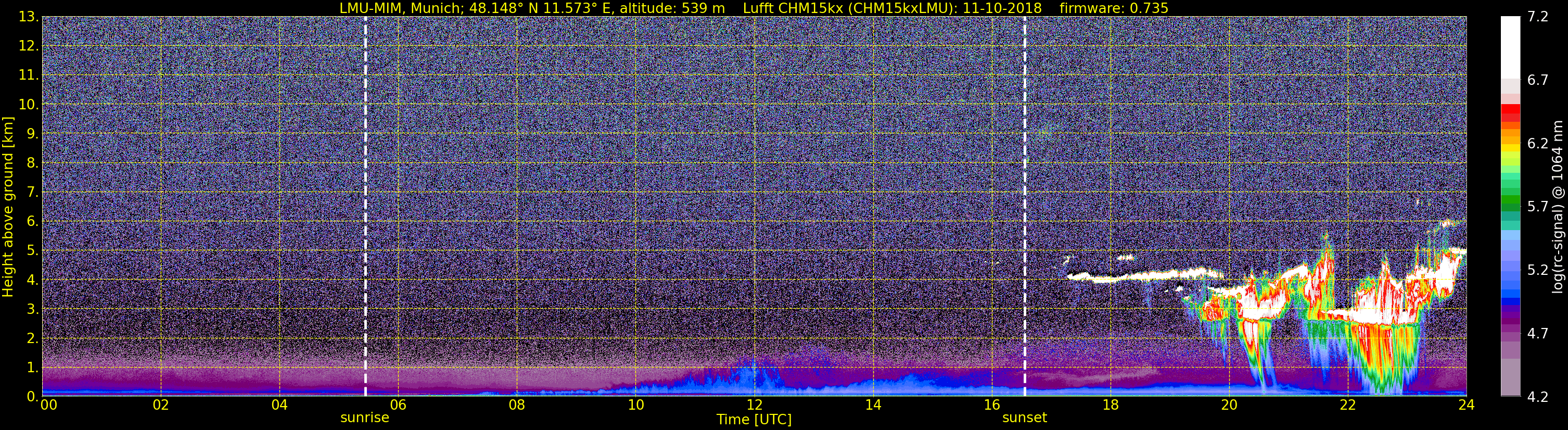Click the x-axis tick label '24'
1568x430 pixels.
(1467, 405)
